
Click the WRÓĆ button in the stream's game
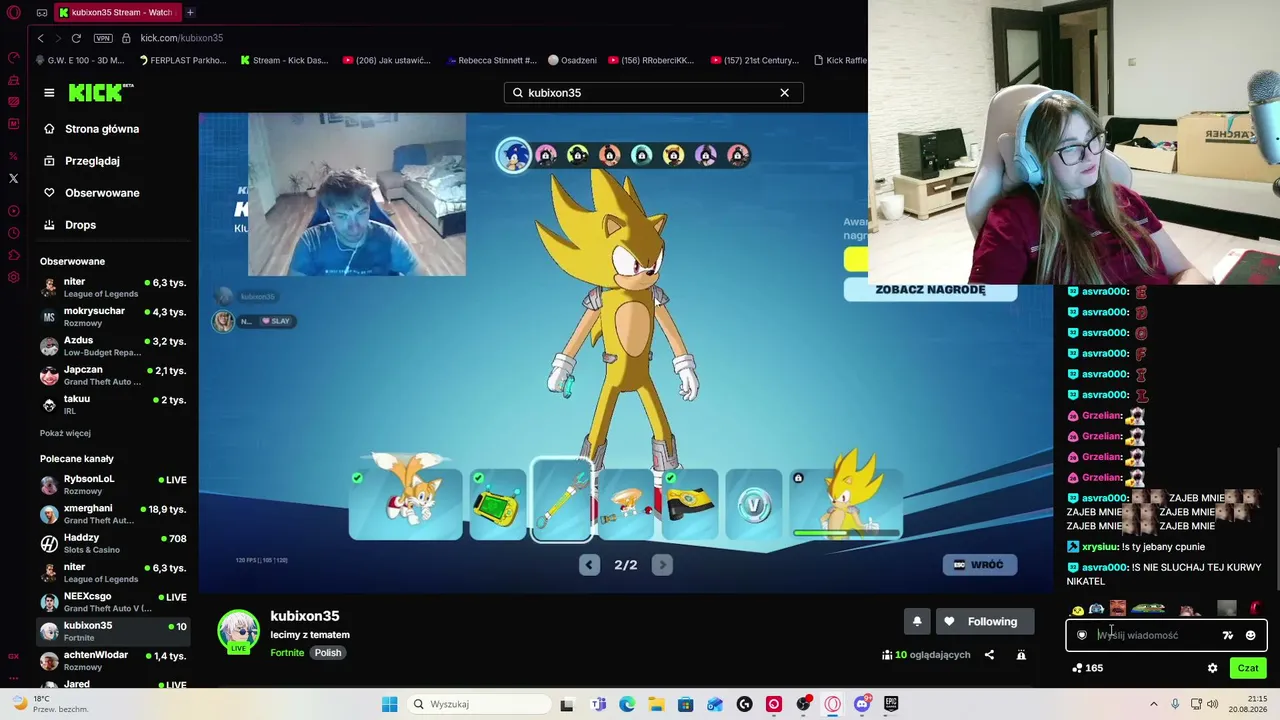[x=979, y=565]
